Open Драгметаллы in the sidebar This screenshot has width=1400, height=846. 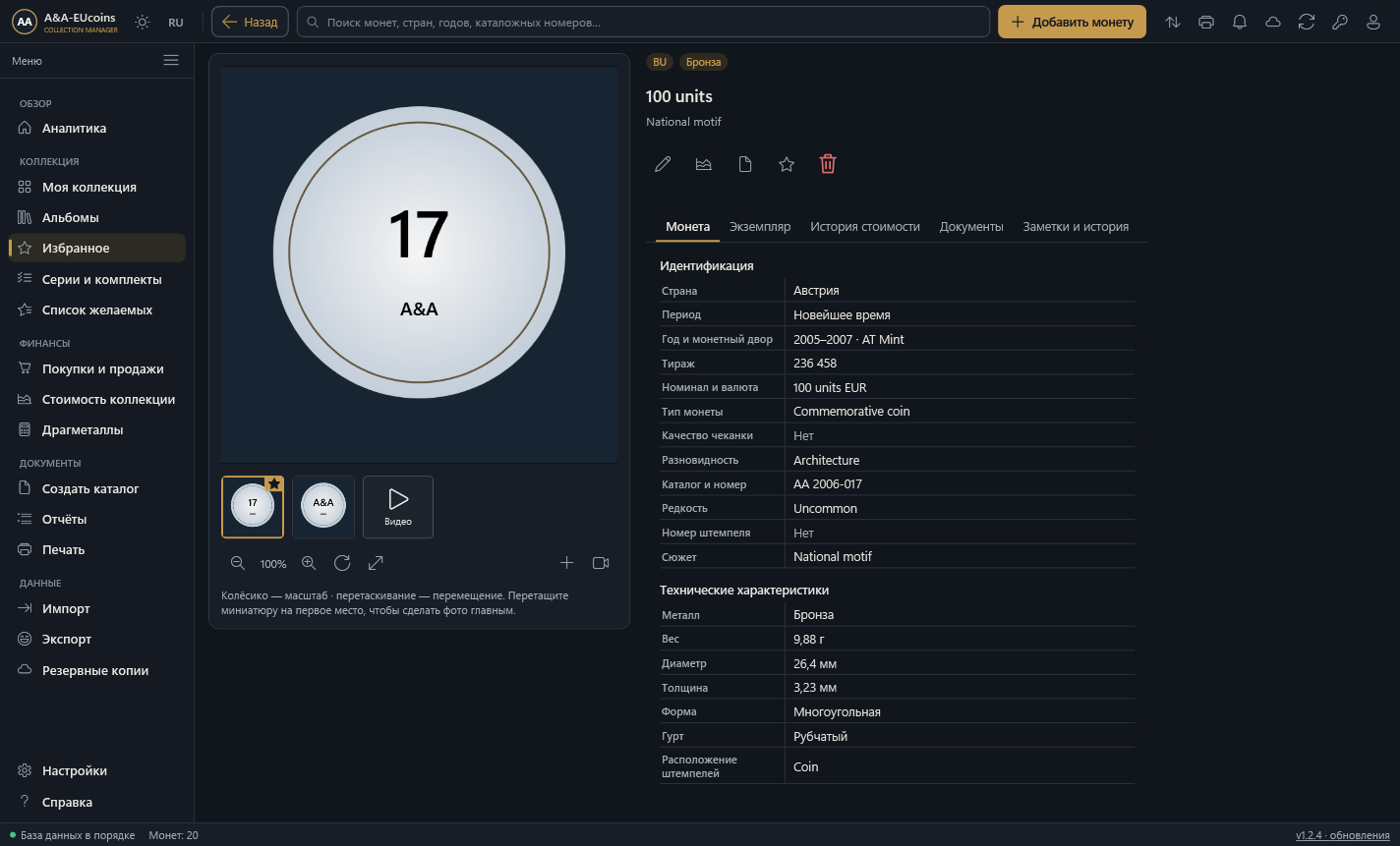click(96, 429)
